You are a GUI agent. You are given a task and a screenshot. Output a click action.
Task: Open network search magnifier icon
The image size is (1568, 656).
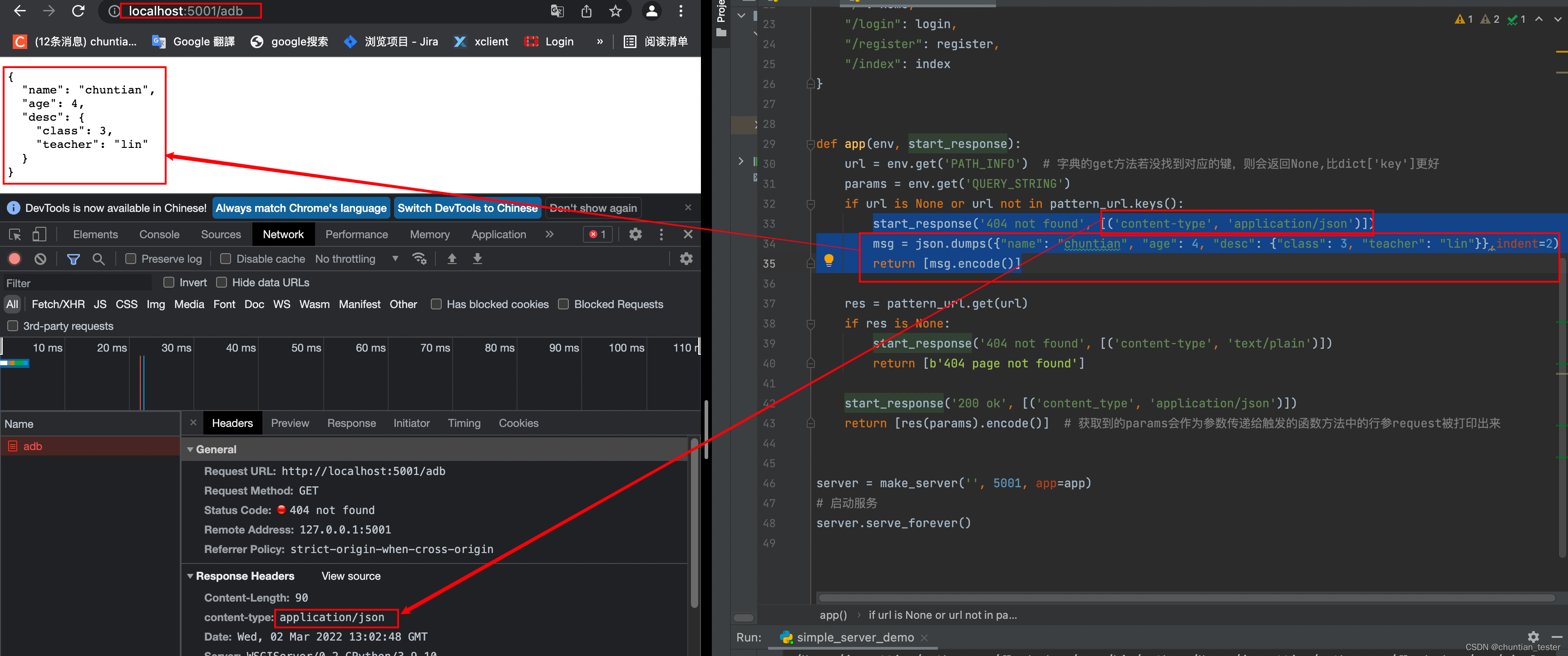coord(98,259)
